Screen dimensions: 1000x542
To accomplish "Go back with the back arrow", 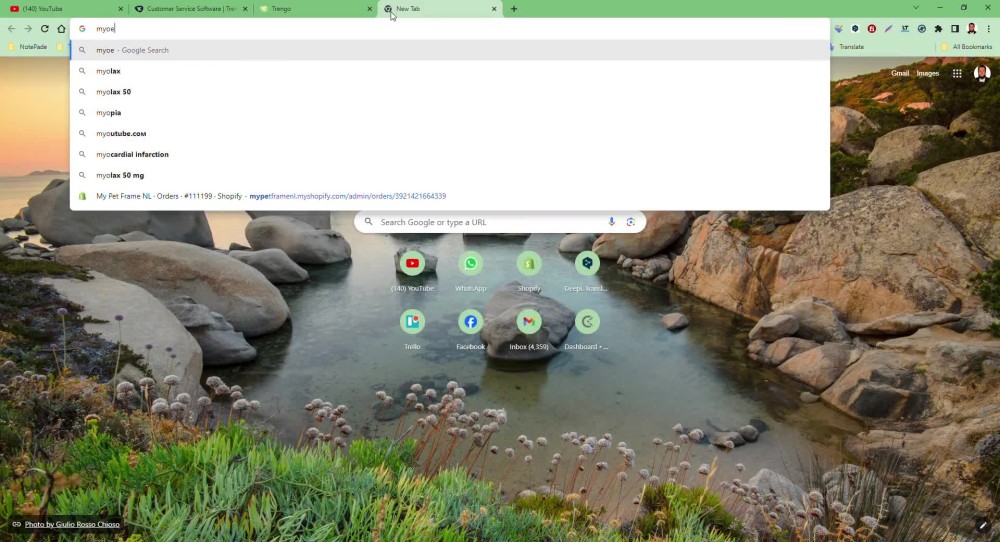I will pyautogui.click(x=11, y=29).
